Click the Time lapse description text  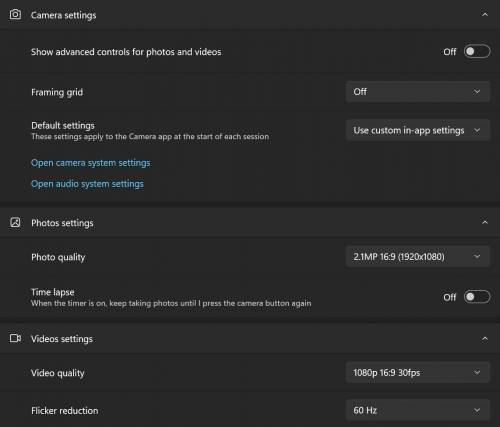171,303
